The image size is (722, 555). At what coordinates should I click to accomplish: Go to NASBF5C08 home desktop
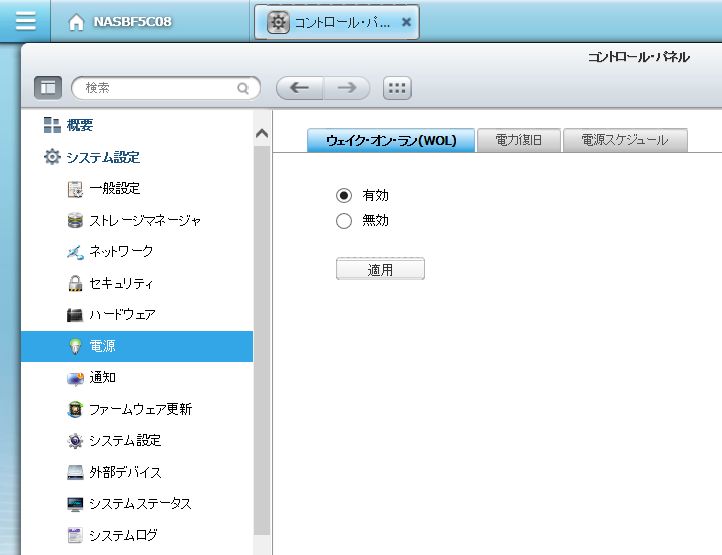[120, 22]
